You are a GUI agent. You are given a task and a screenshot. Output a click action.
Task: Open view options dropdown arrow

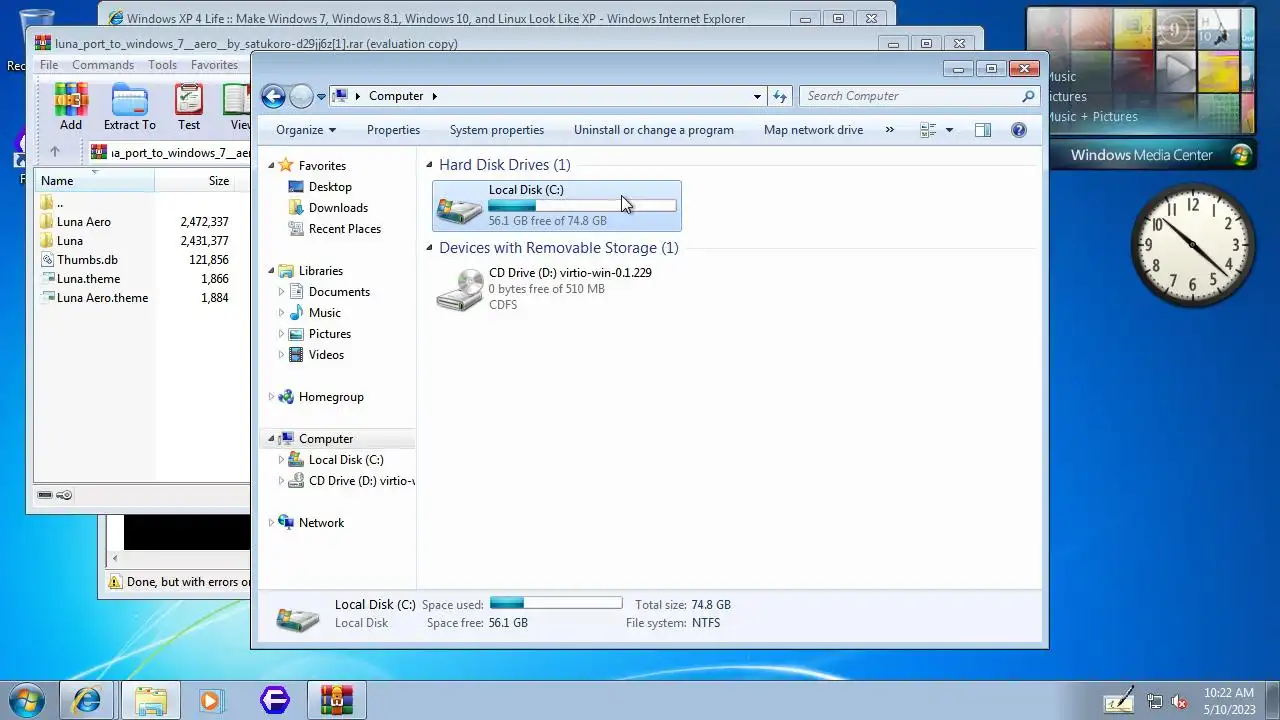coord(949,130)
